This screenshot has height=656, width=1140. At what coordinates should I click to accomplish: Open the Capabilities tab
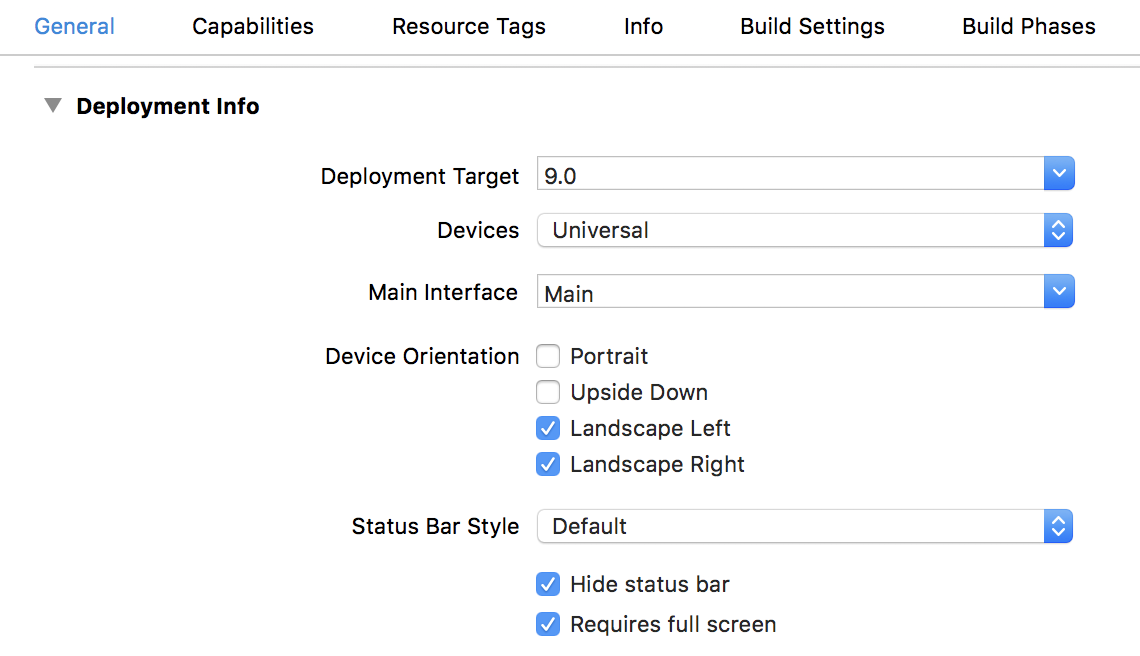click(253, 27)
